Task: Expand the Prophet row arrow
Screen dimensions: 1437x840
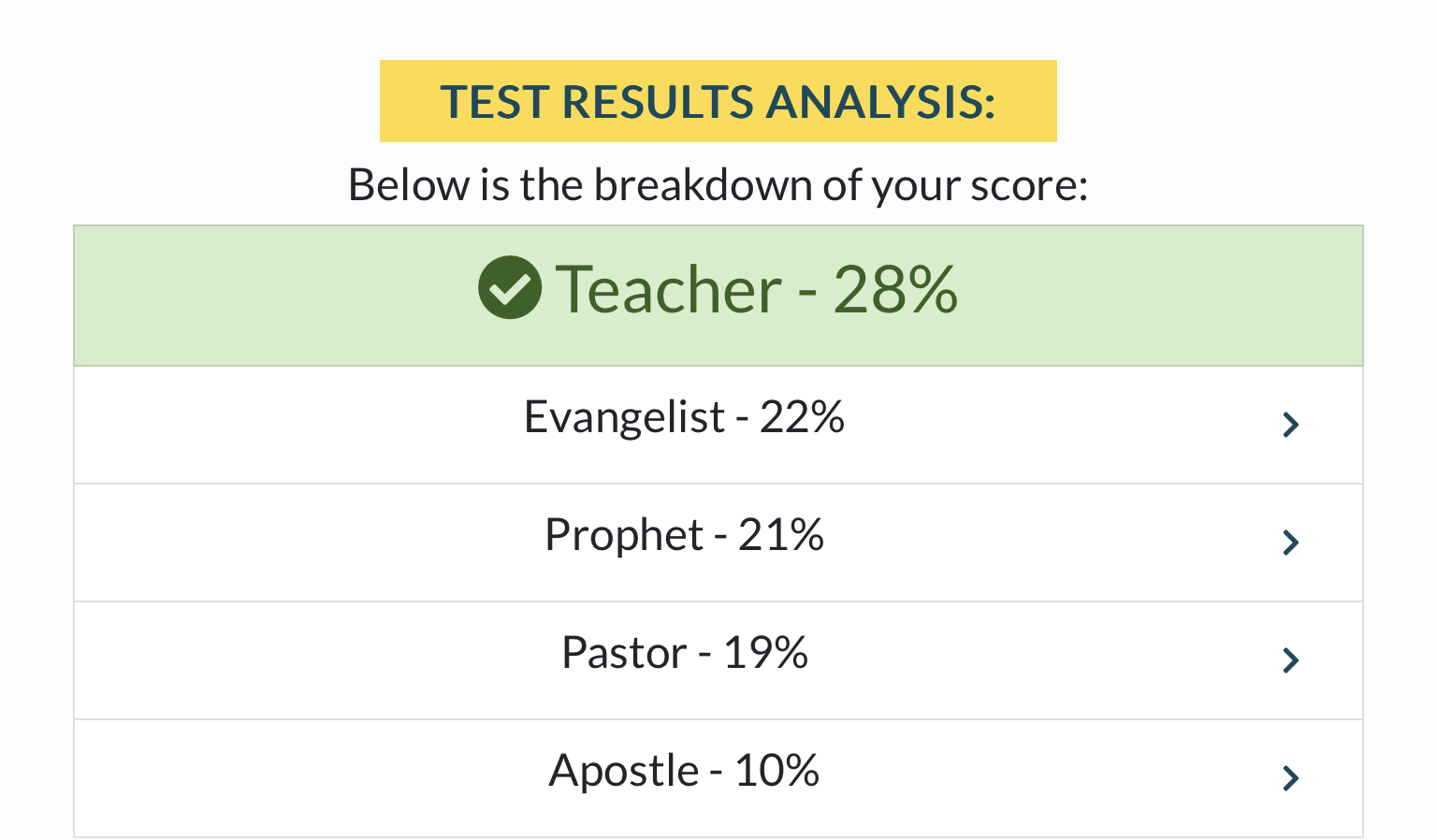Action: [1291, 543]
